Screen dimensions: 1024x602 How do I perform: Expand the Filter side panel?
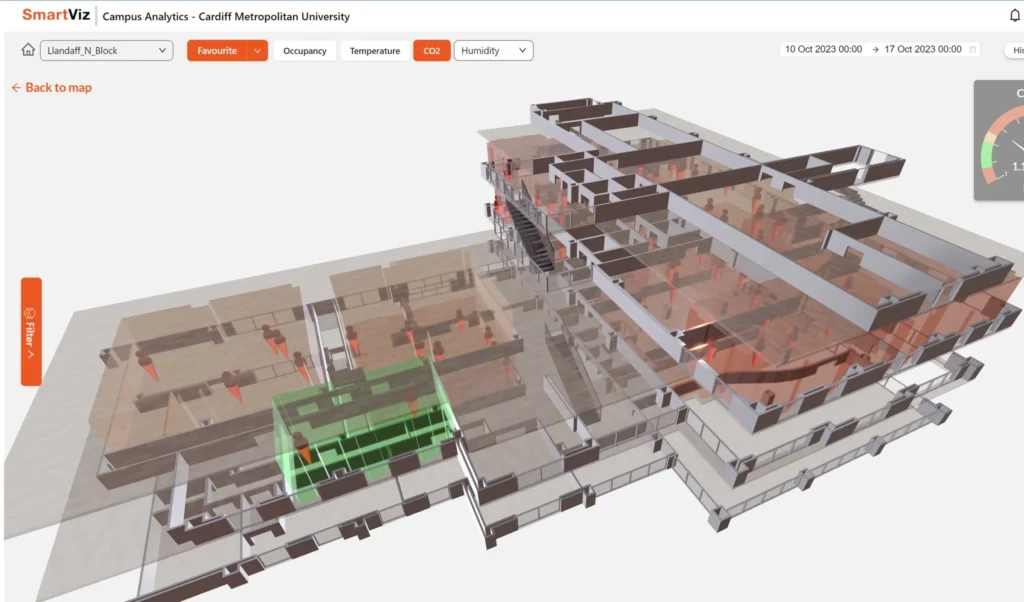31,331
